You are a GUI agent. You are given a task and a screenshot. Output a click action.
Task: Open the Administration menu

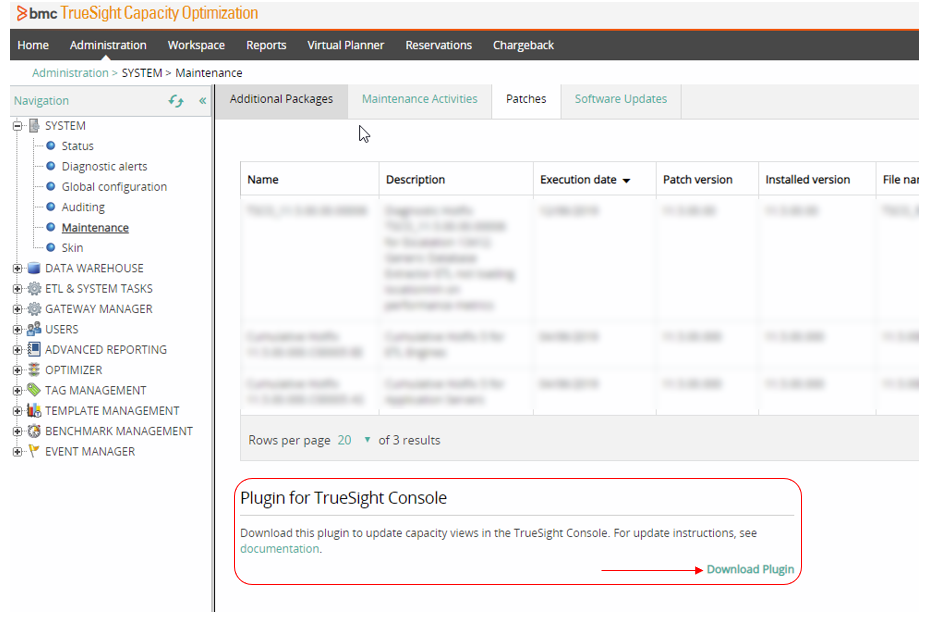click(x=108, y=45)
